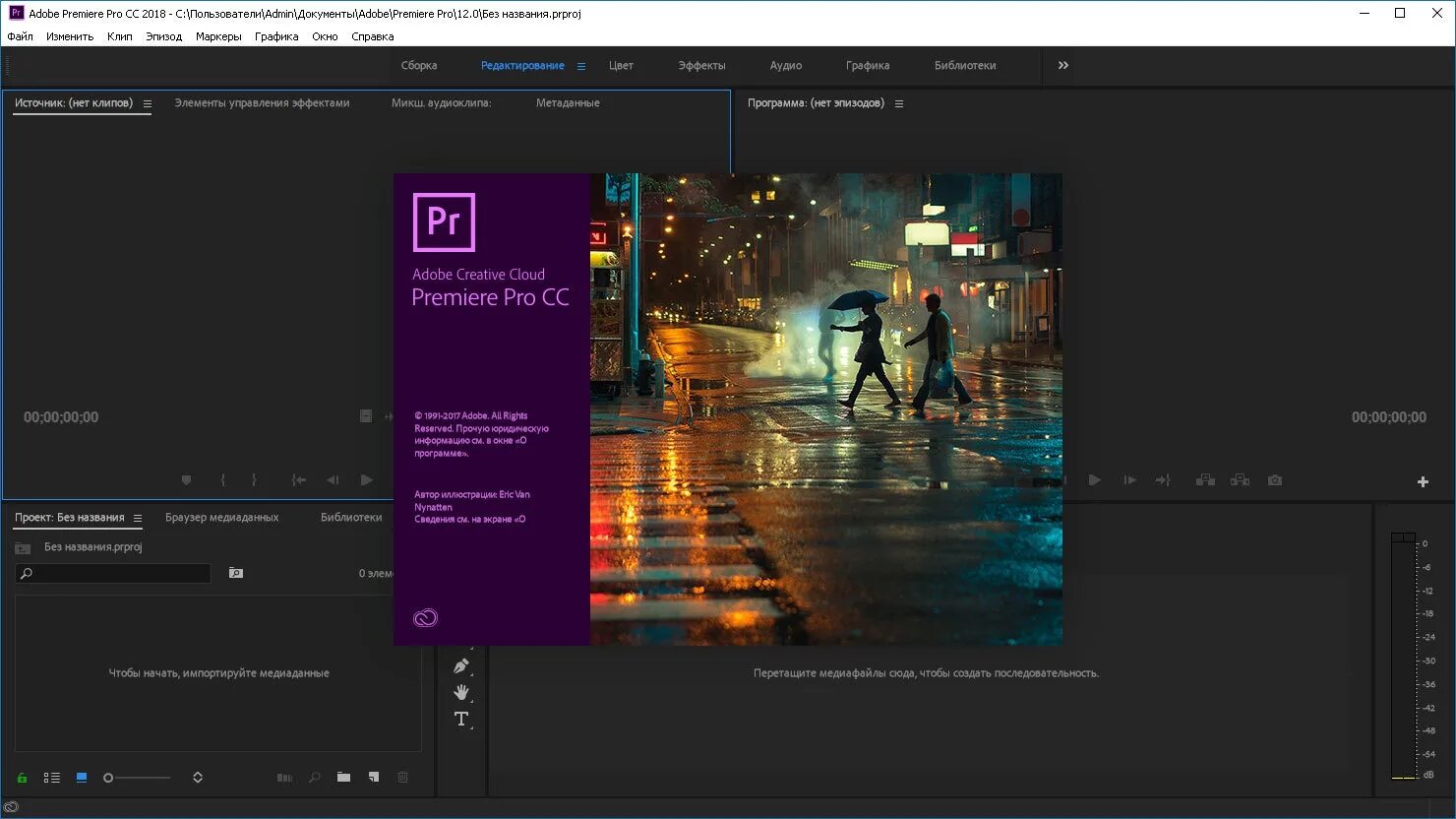Click Creative Cloud status bar icon

tap(11, 807)
